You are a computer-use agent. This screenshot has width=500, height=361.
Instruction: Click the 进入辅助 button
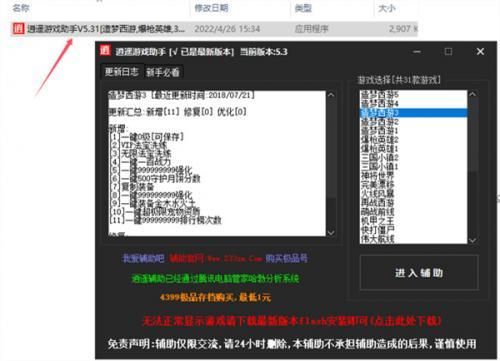click(x=419, y=273)
